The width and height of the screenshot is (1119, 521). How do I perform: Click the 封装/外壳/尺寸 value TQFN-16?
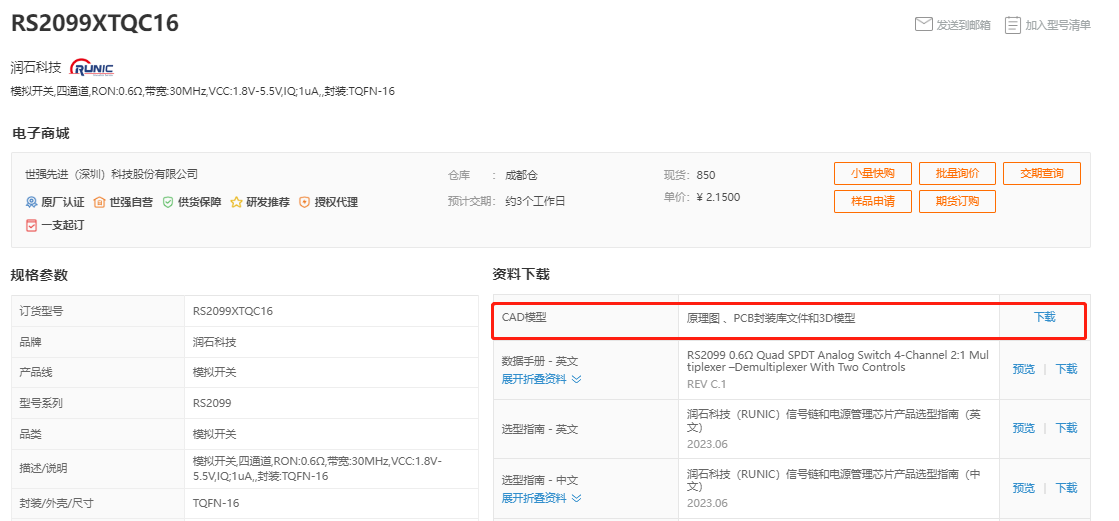coord(216,503)
